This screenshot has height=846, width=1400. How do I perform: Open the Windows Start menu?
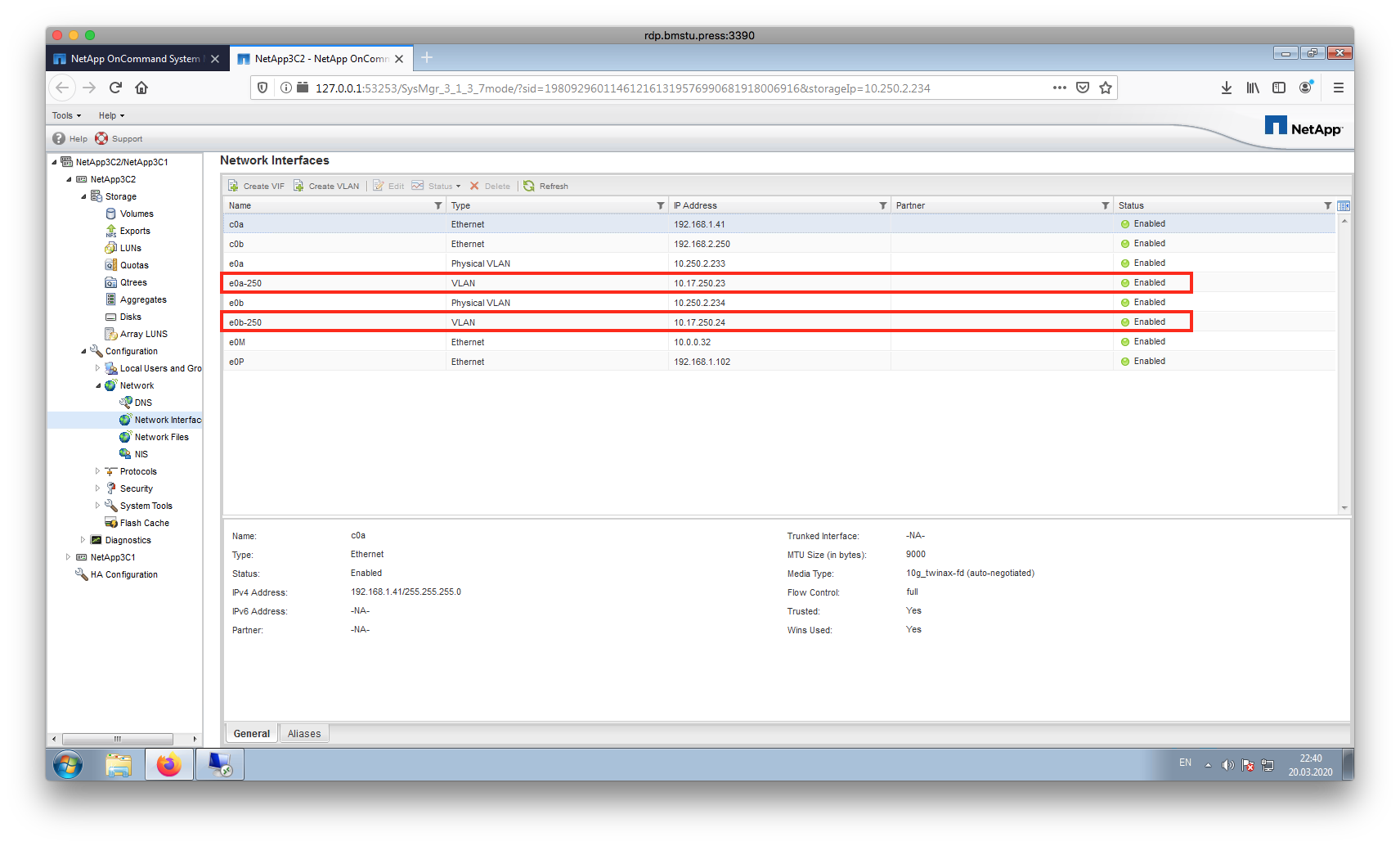point(68,765)
